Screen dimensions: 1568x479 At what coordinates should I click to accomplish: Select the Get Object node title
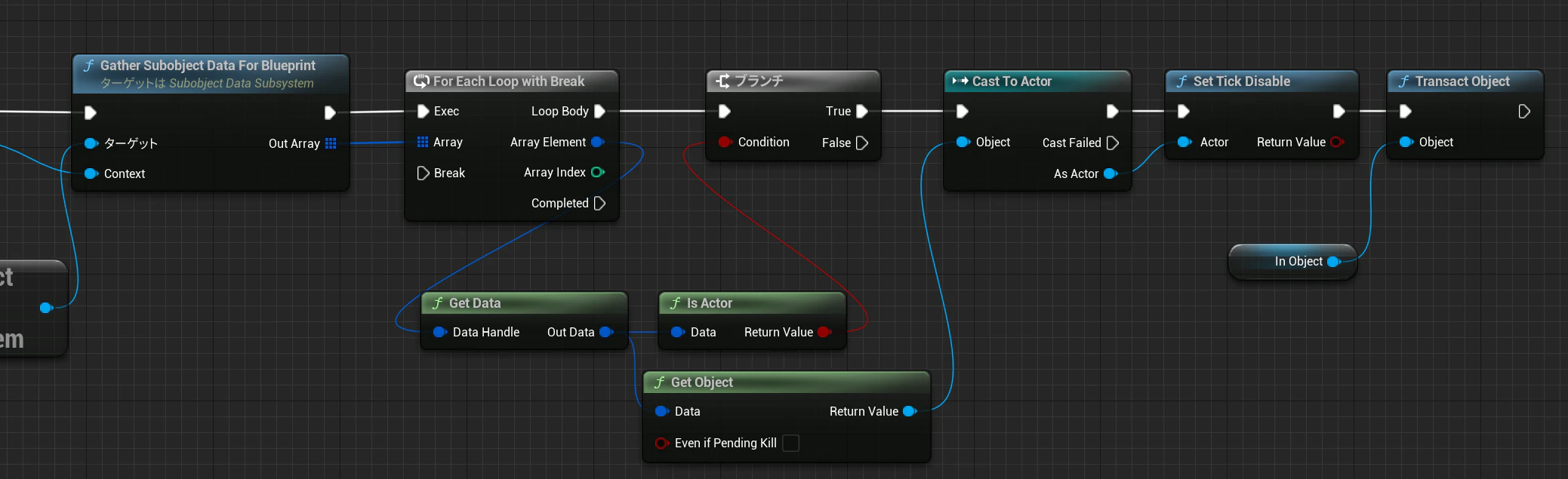(702, 382)
